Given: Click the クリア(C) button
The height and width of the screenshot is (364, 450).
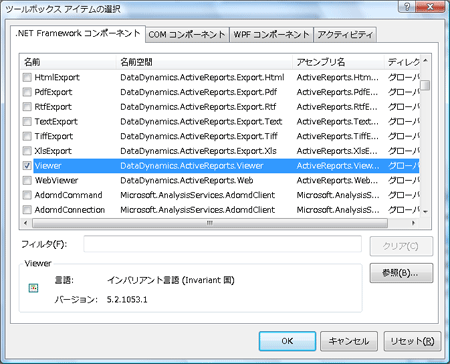Looking at the screenshot, I should point(401,246).
